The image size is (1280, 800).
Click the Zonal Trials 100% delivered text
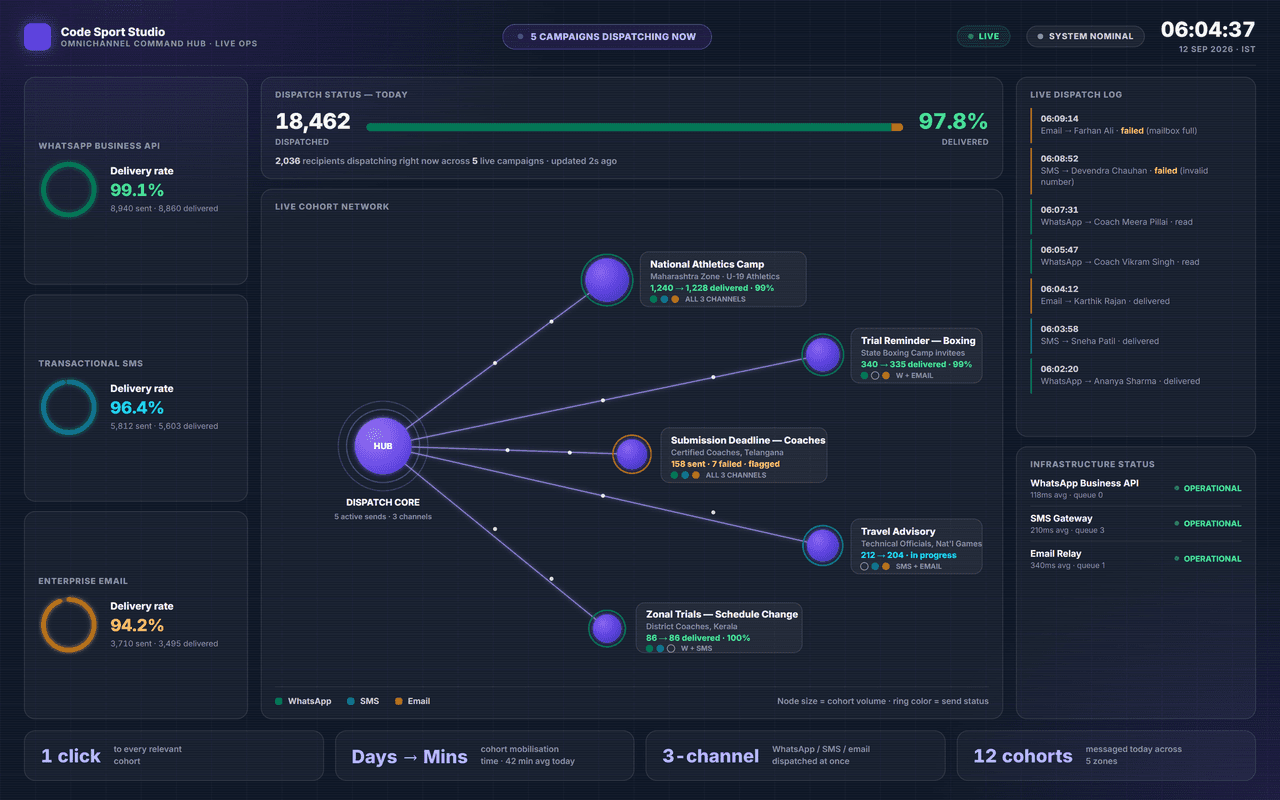[x=698, y=638]
